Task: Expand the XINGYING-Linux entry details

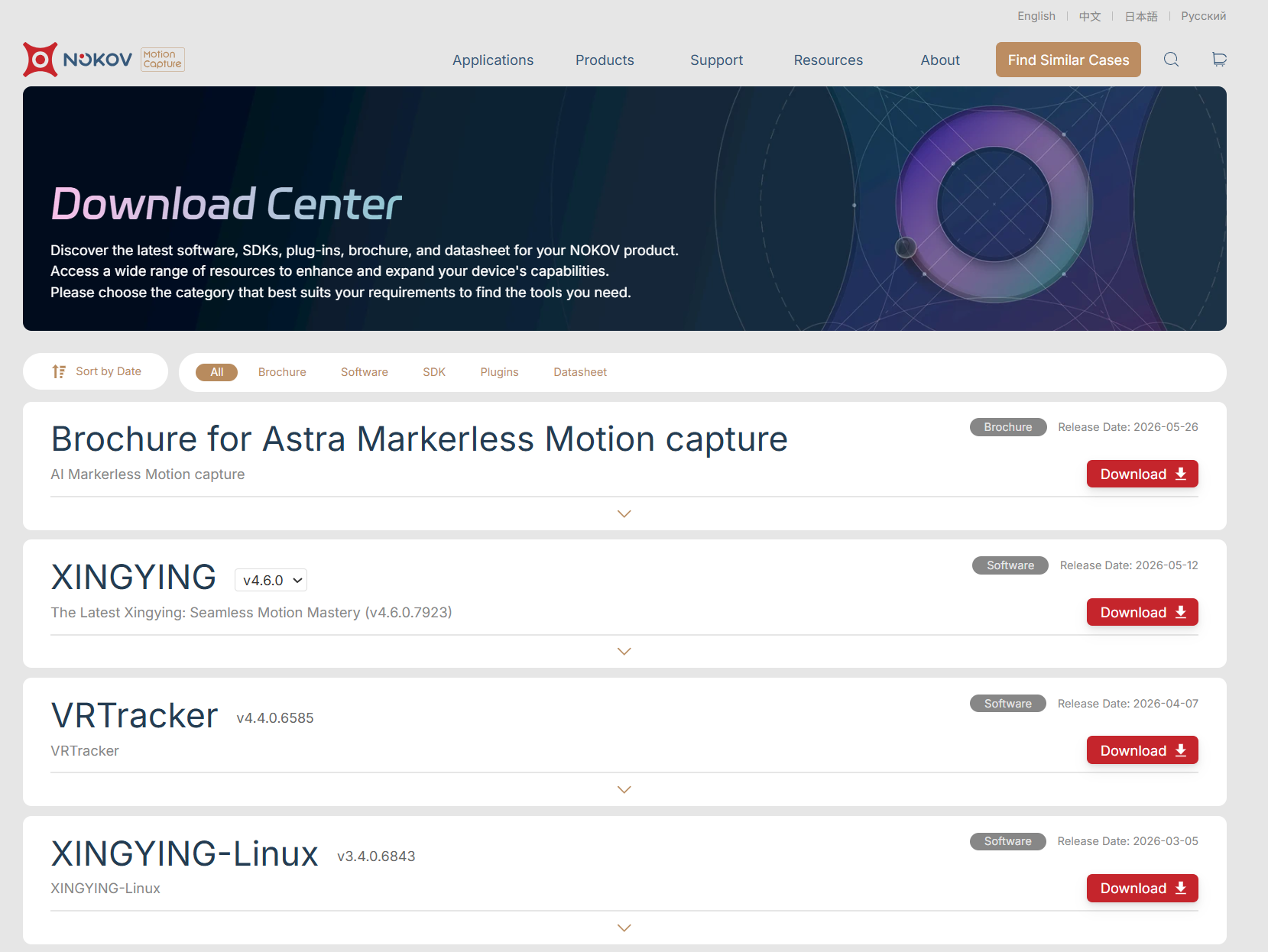Action: click(624, 928)
